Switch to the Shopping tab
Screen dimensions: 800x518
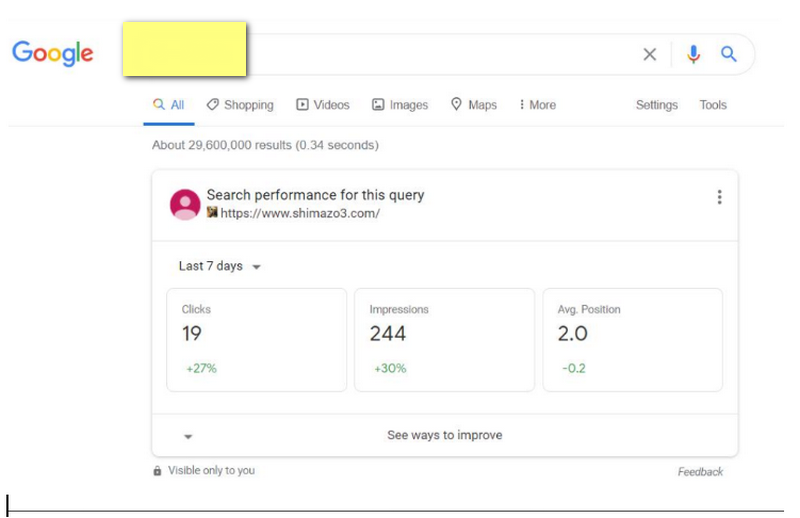(x=240, y=105)
